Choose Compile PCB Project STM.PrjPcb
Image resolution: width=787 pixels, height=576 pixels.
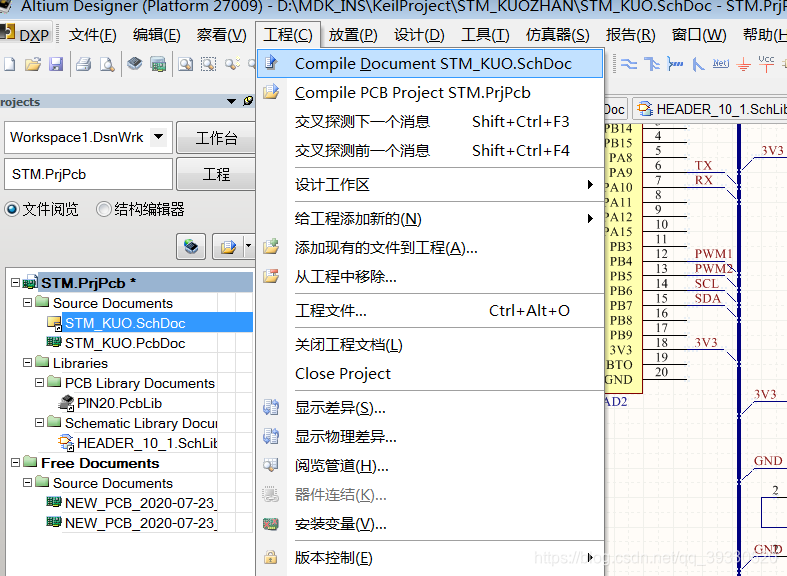(431, 92)
